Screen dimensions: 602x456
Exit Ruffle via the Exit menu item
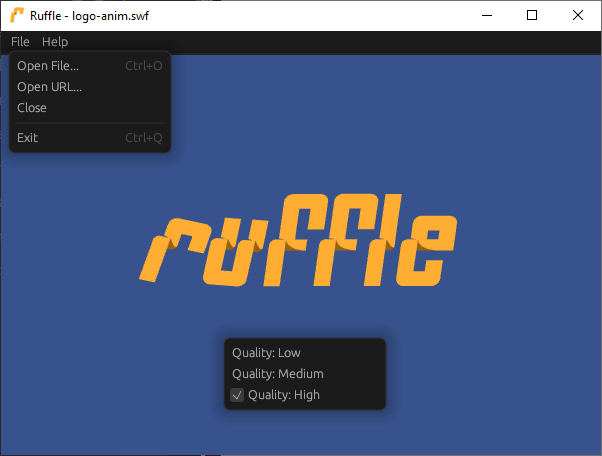(x=28, y=138)
